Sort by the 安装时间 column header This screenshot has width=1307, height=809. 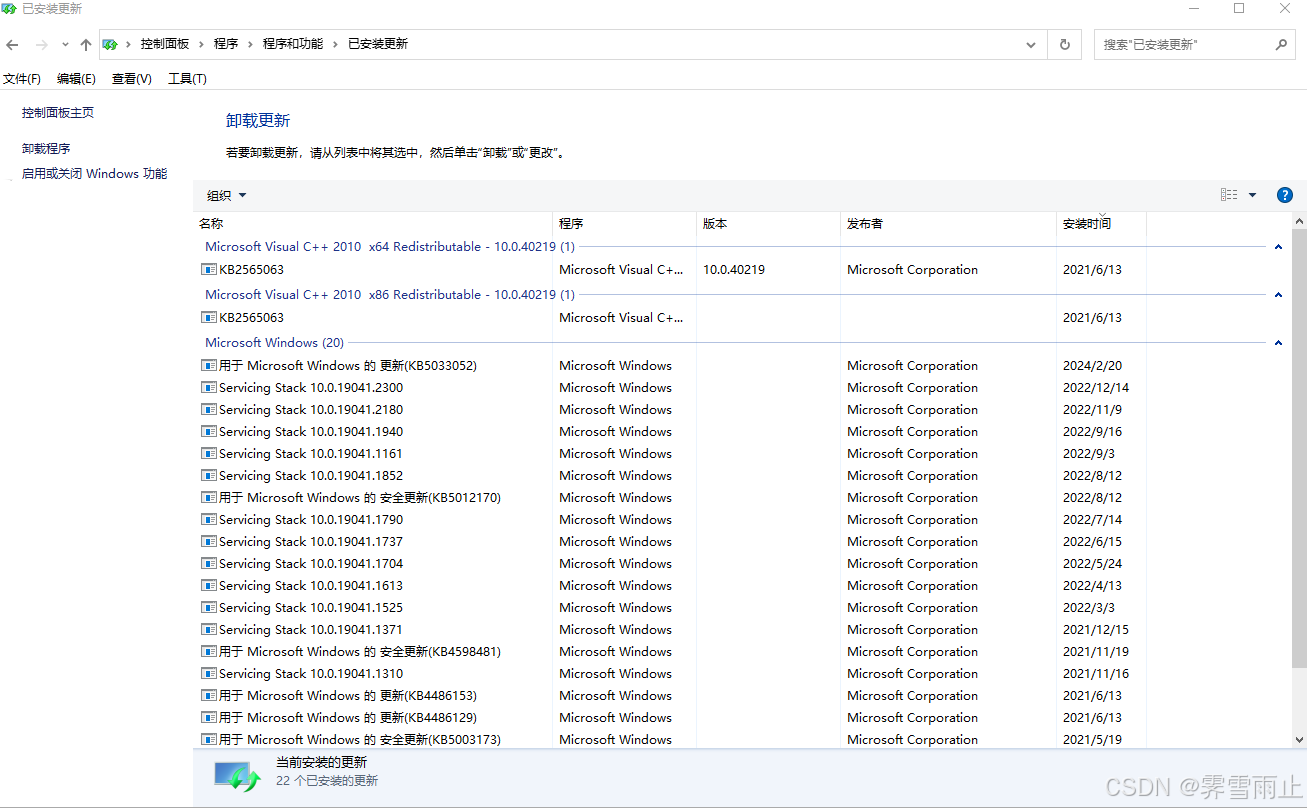point(1101,224)
